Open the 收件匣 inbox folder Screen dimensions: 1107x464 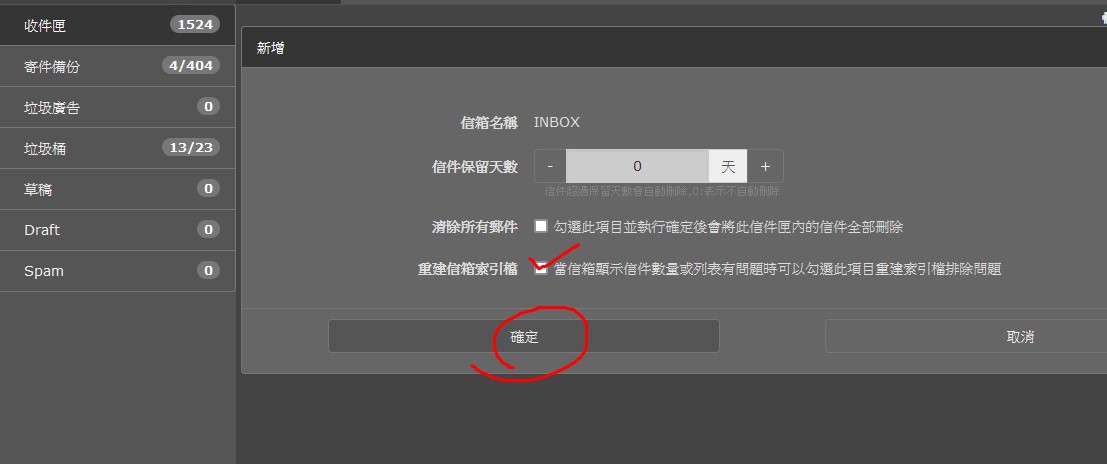click(117, 25)
